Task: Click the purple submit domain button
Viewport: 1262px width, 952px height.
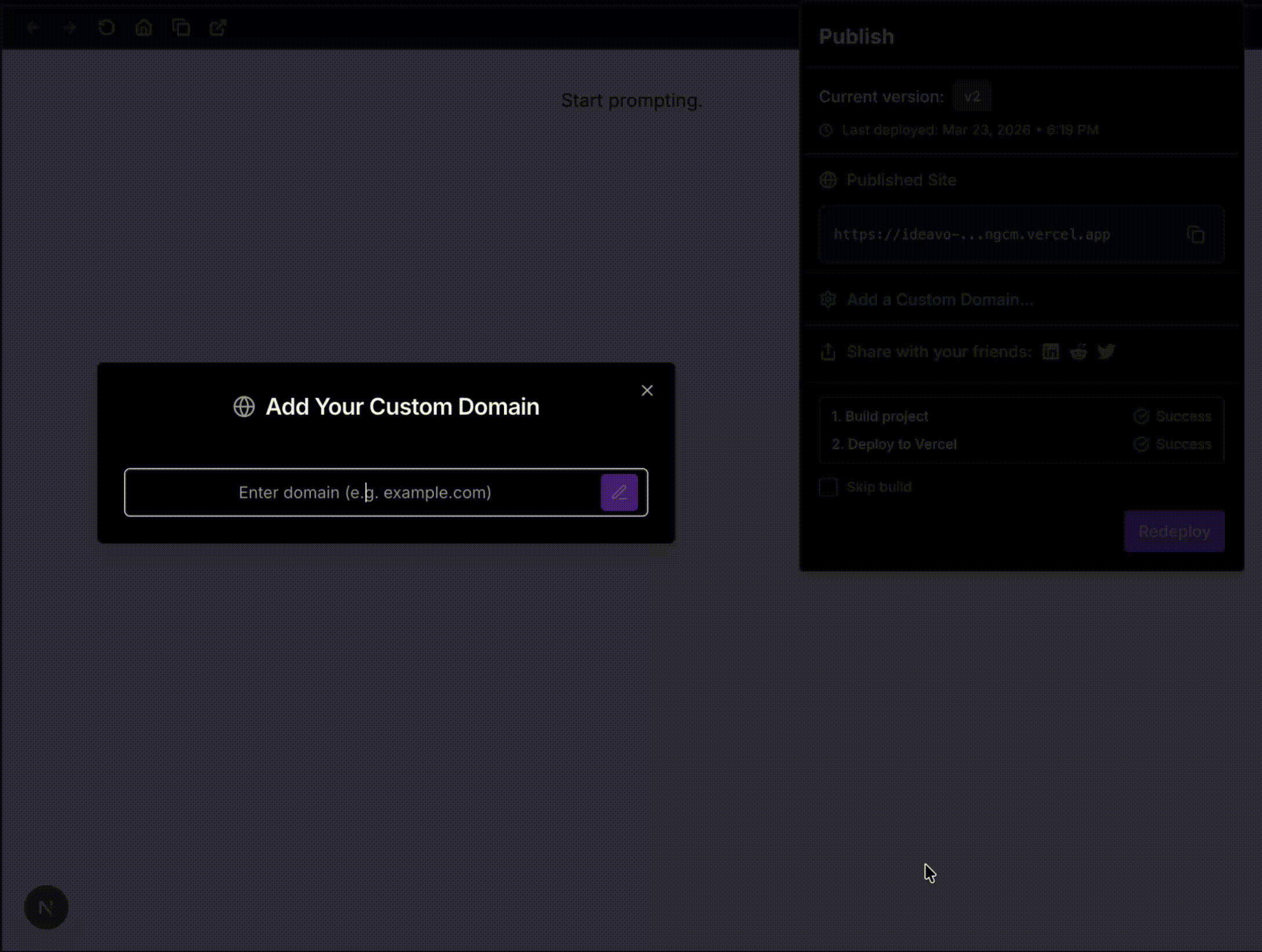Action: click(x=619, y=493)
